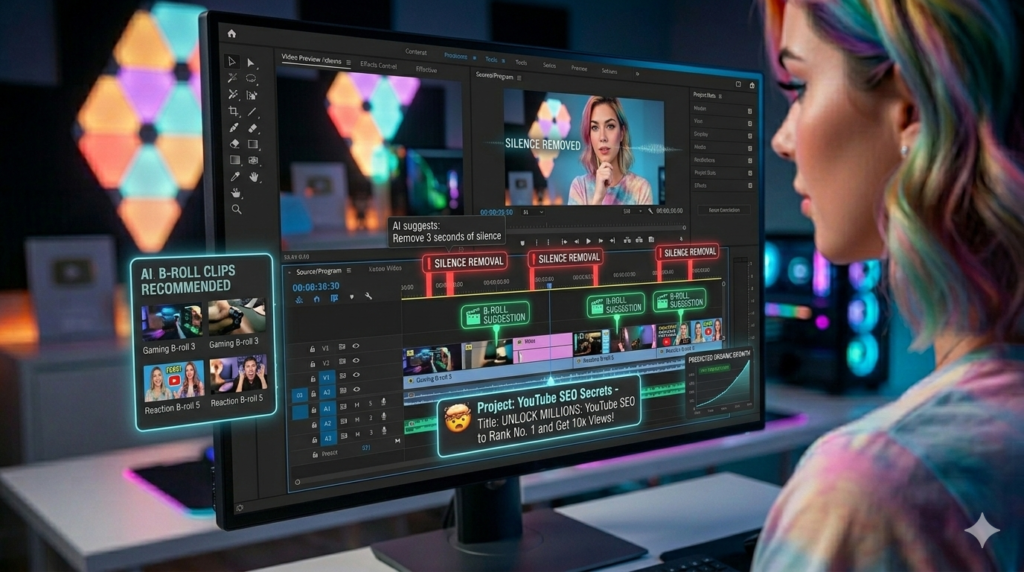This screenshot has width=1024, height=572.
Task: Click the microphone icon on track A1
Action: pos(383,402)
